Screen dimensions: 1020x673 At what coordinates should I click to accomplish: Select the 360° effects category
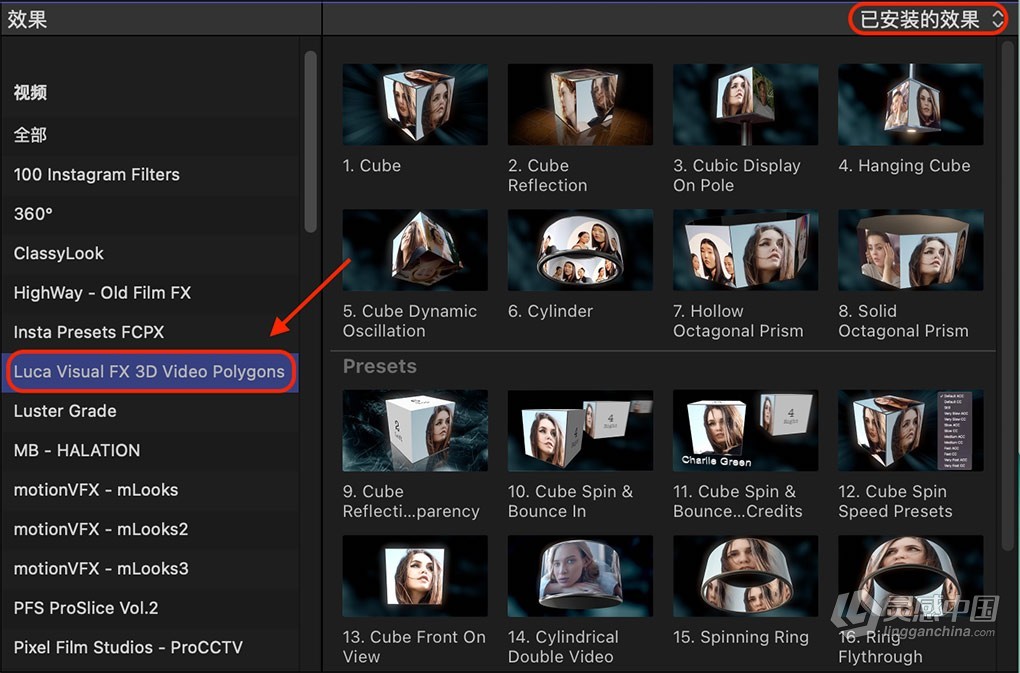[x=150, y=214]
